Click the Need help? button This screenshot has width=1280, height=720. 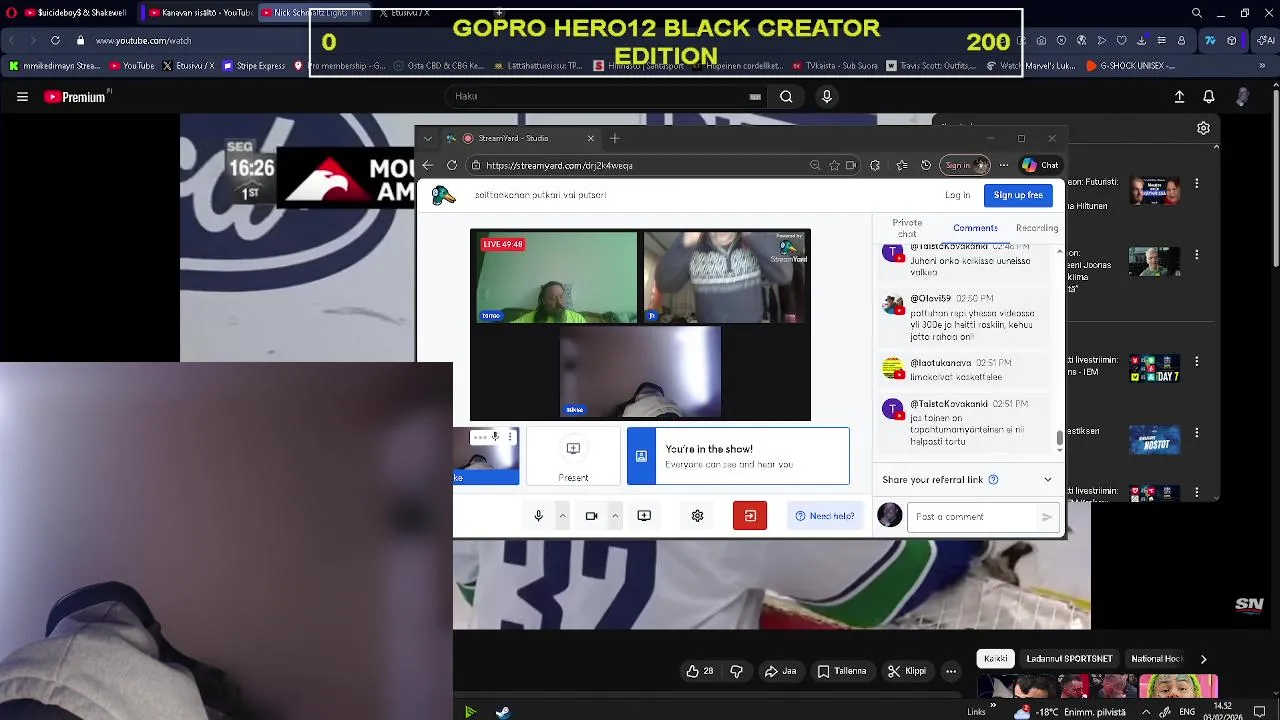[825, 516]
